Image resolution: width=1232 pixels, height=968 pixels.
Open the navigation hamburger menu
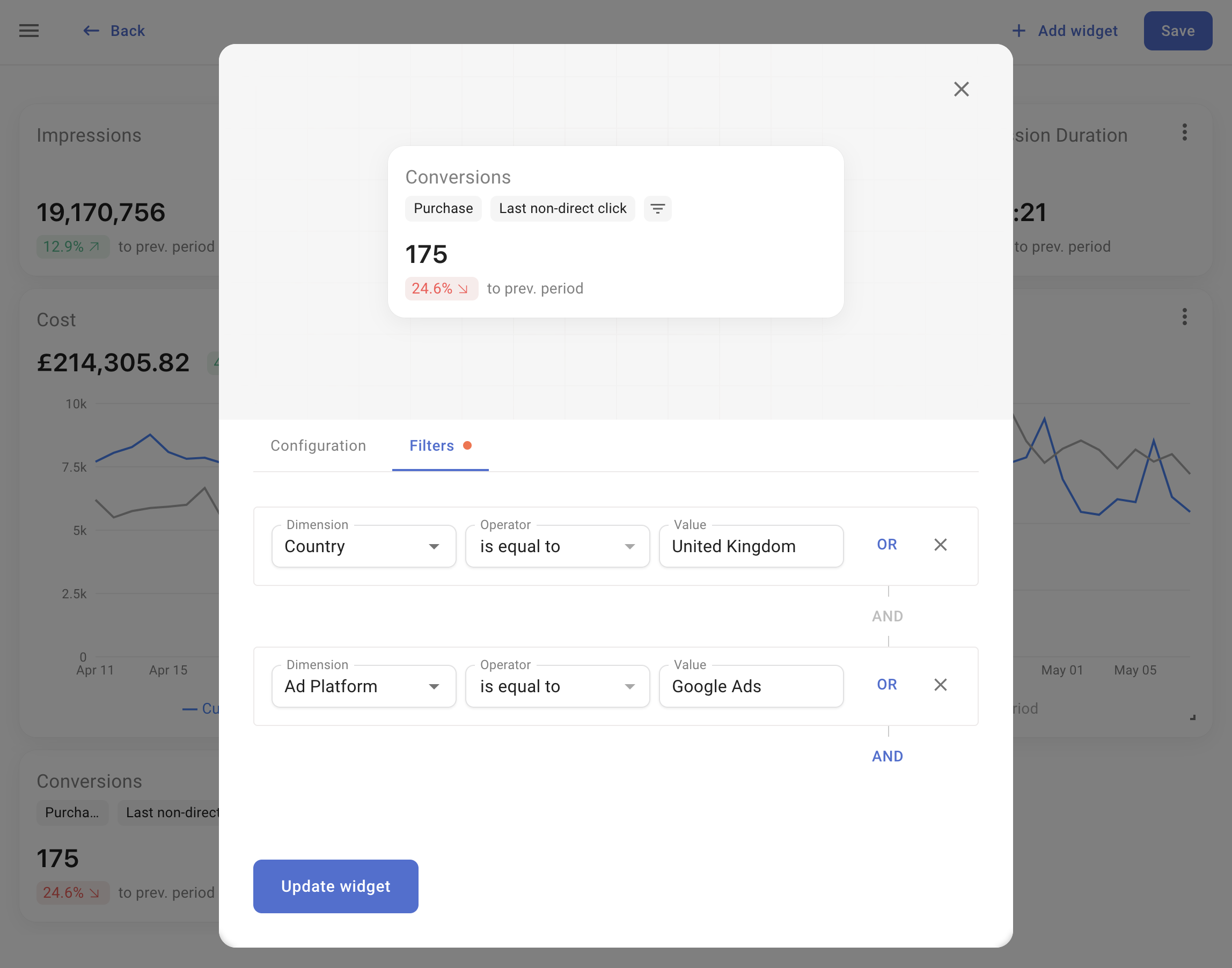(28, 31)
